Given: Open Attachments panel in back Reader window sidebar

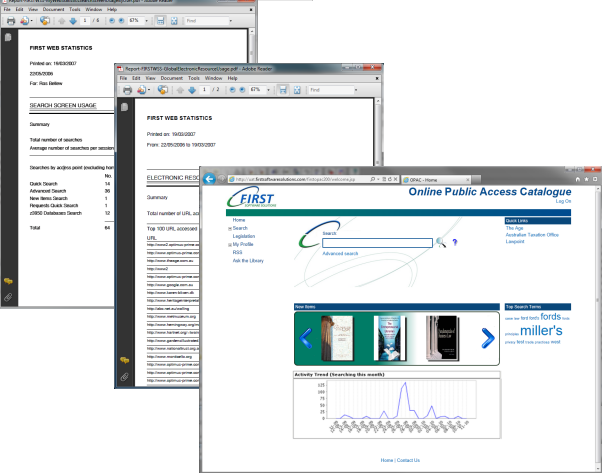Looking at the screenshot, I should [8, 297].
